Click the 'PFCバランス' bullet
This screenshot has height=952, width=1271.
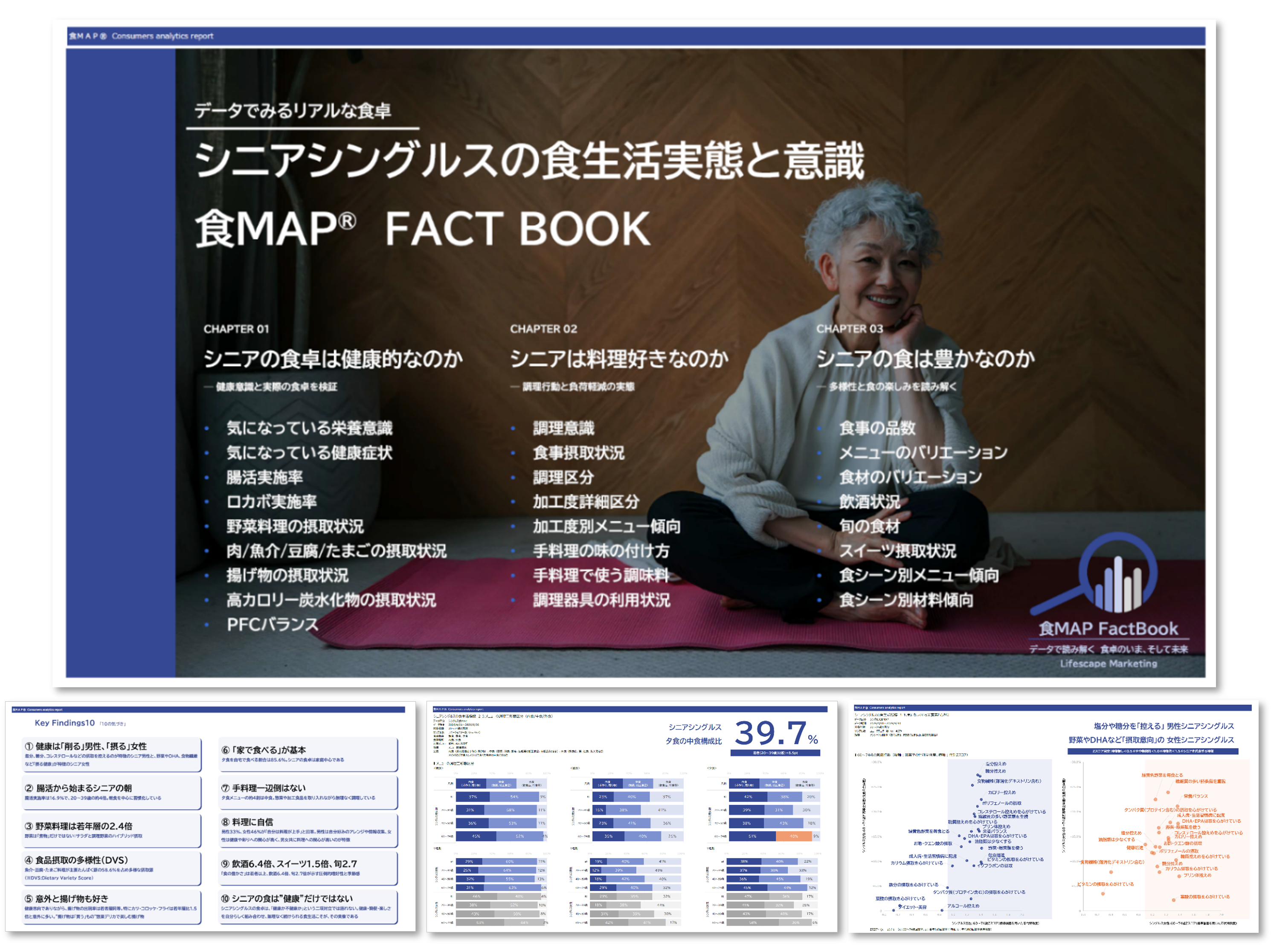[273, 625]
